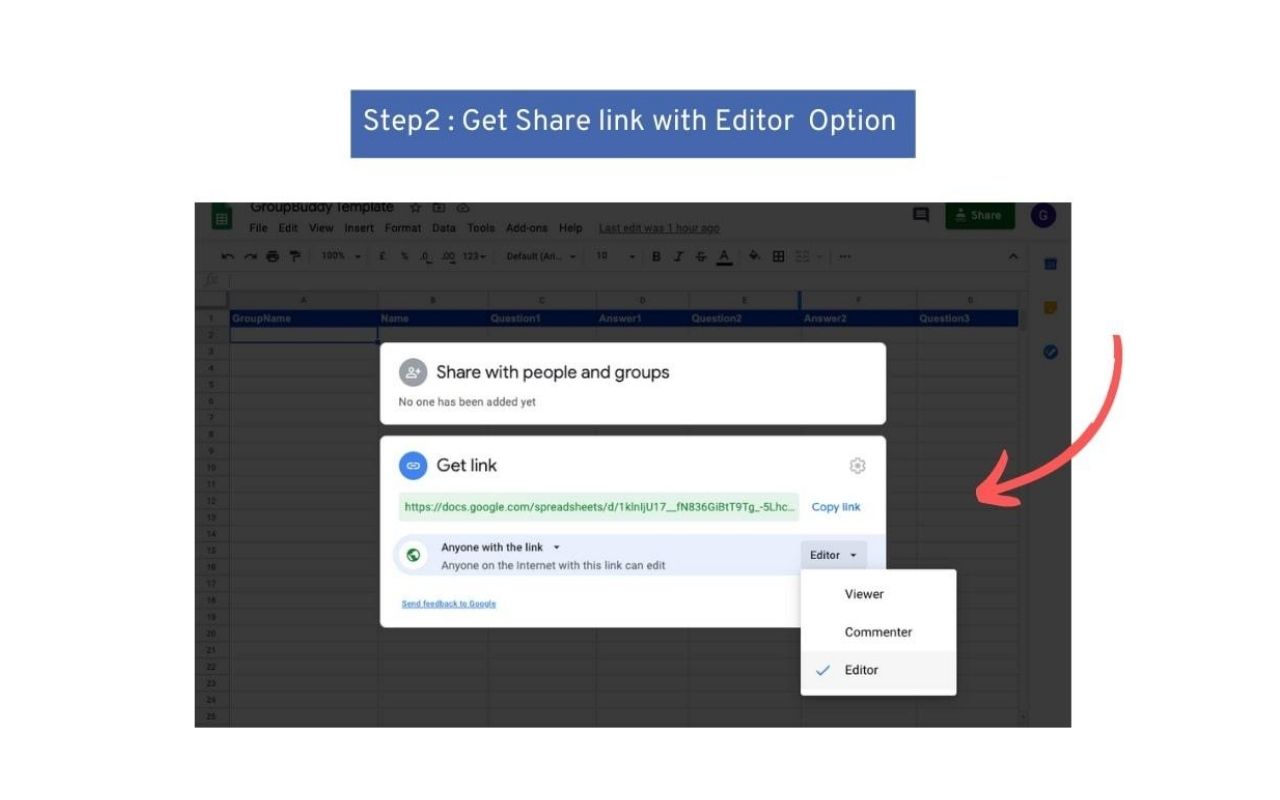Image resolution: width=1280 pixels, height=800 pixels.
Task: Choose Viewer from the role menu
Action: pos(878,594)
